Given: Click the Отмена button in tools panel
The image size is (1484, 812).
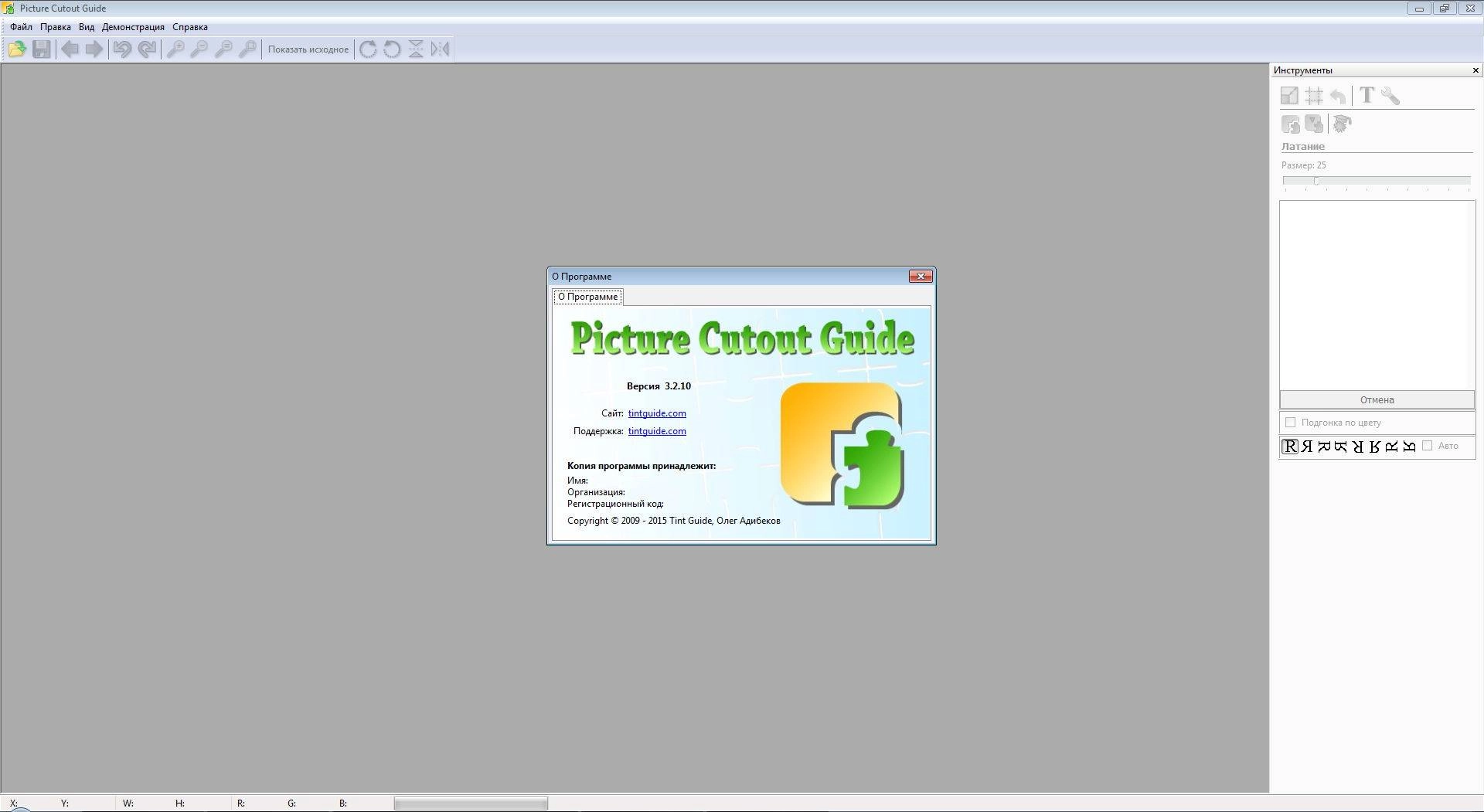Looking at the screenshot, I should pyautogui.click(x=1377, y=399).
